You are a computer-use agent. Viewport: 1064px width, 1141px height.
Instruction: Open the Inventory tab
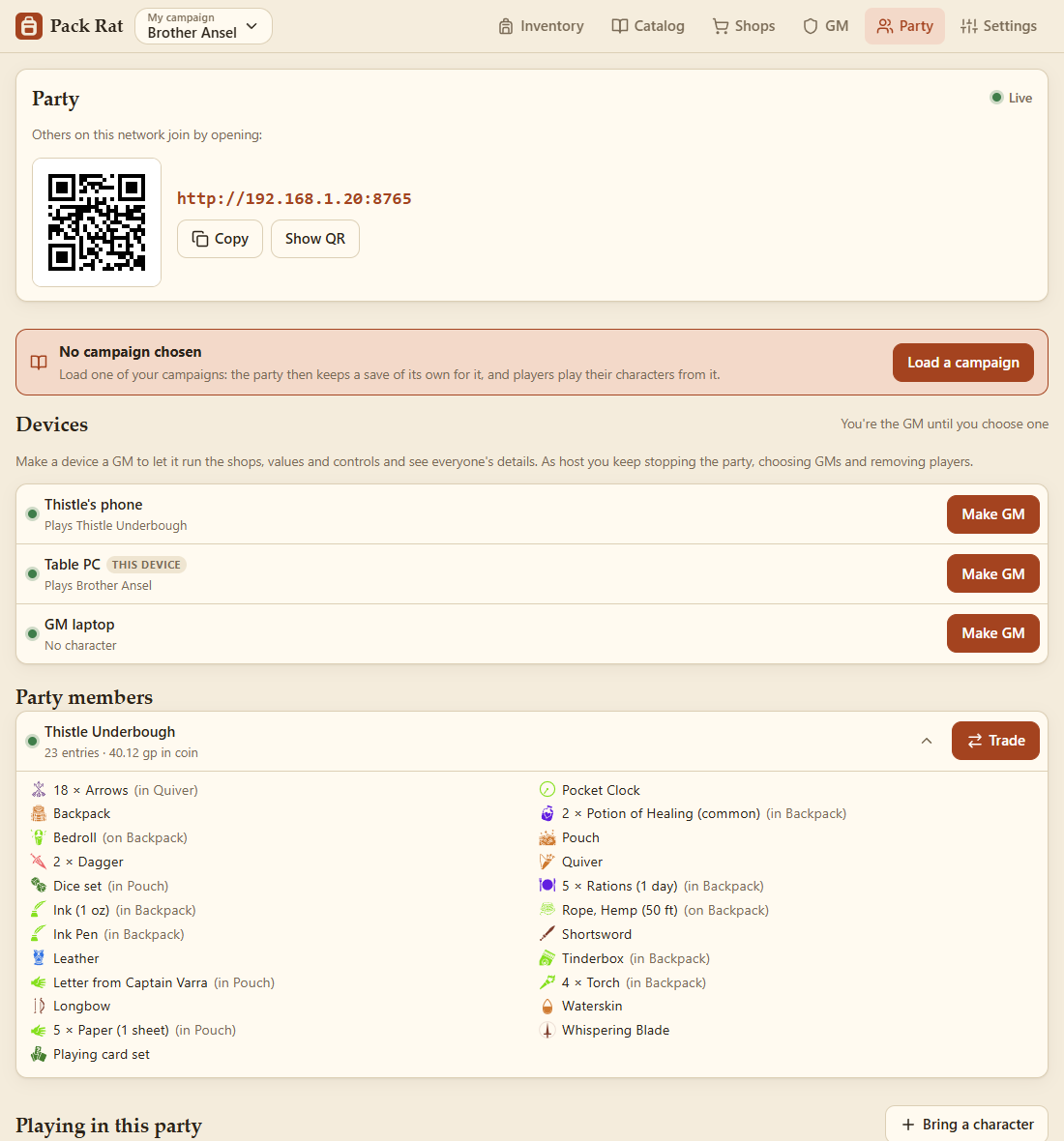(542, 26)
